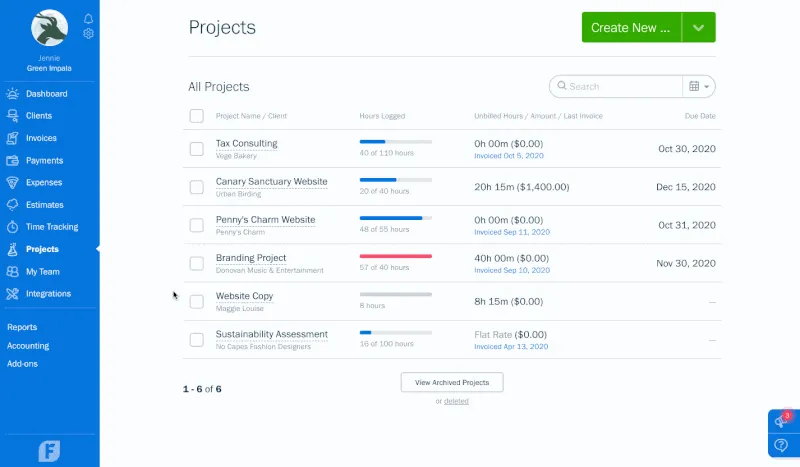Image resolution: width=800 pixels, height=467 pixels.
Task: Click the Dashboard icon in sidebar
Action: pyautogui.click(x=12, y=94)
